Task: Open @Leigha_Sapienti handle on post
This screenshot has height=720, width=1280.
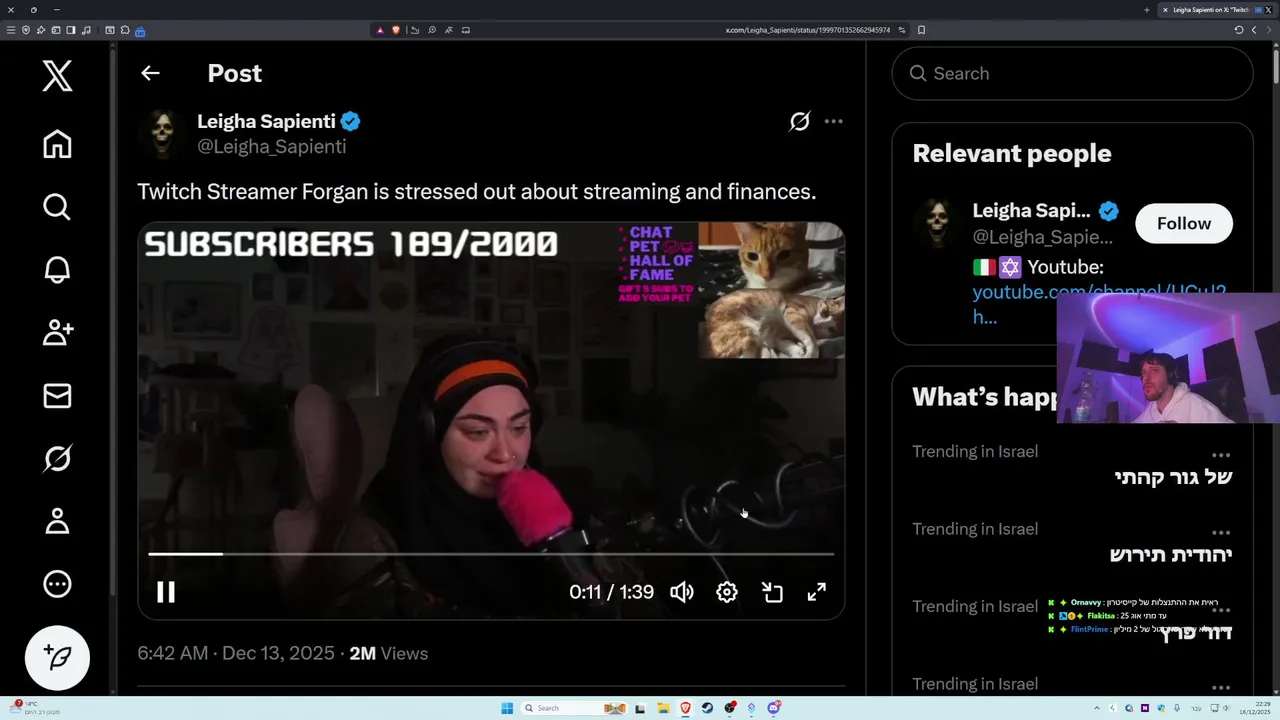Action: pos(272,146)
